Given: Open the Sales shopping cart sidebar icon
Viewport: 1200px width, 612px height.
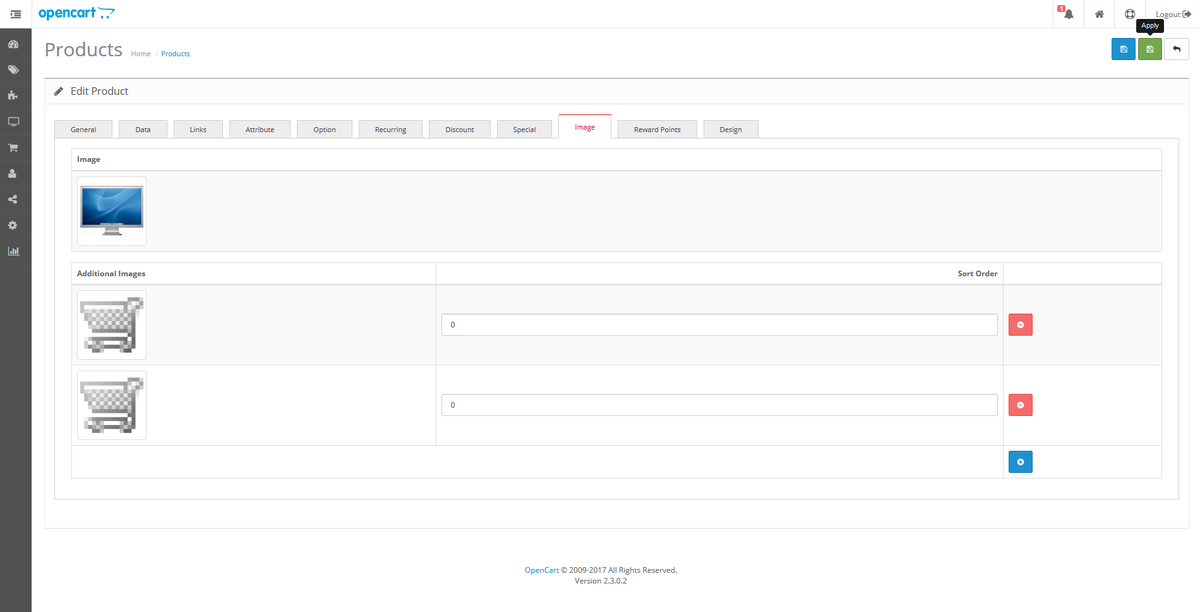Looking at the screenshot, I should tap(14, 147).
